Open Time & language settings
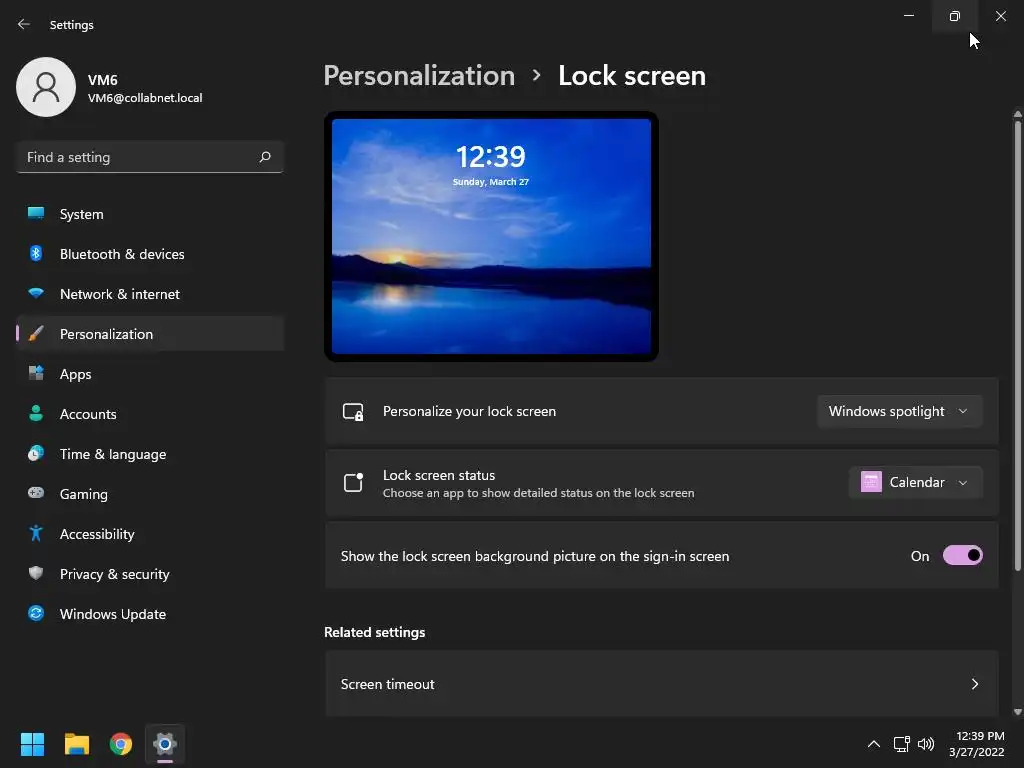1024x768 pixels. tap(150, 454)
